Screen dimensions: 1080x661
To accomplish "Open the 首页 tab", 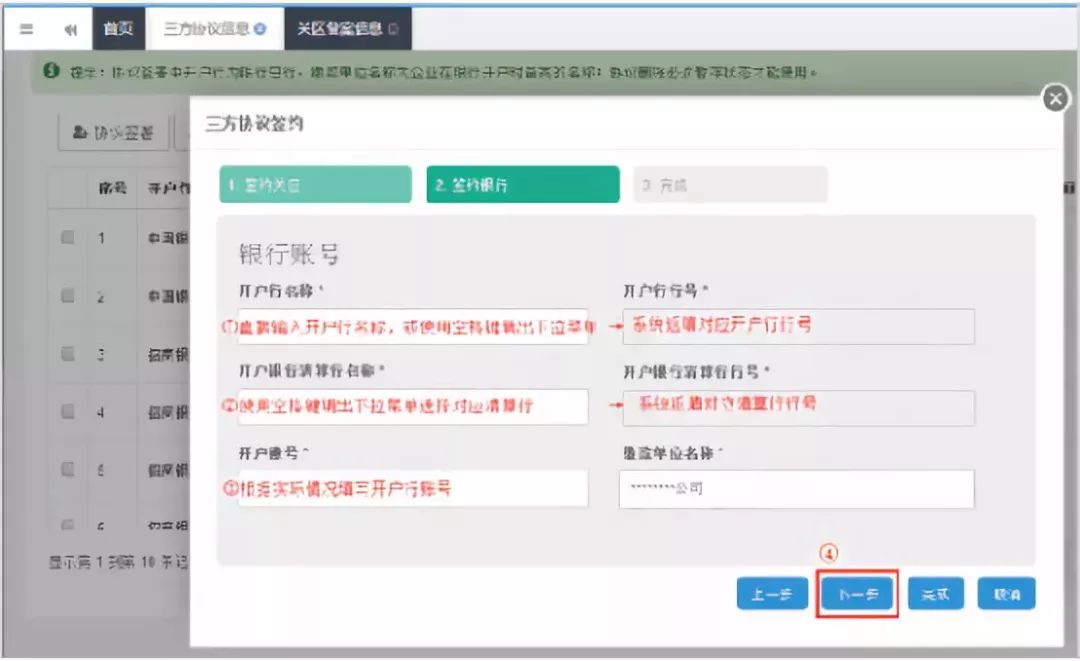I will [x=118, y=28].
